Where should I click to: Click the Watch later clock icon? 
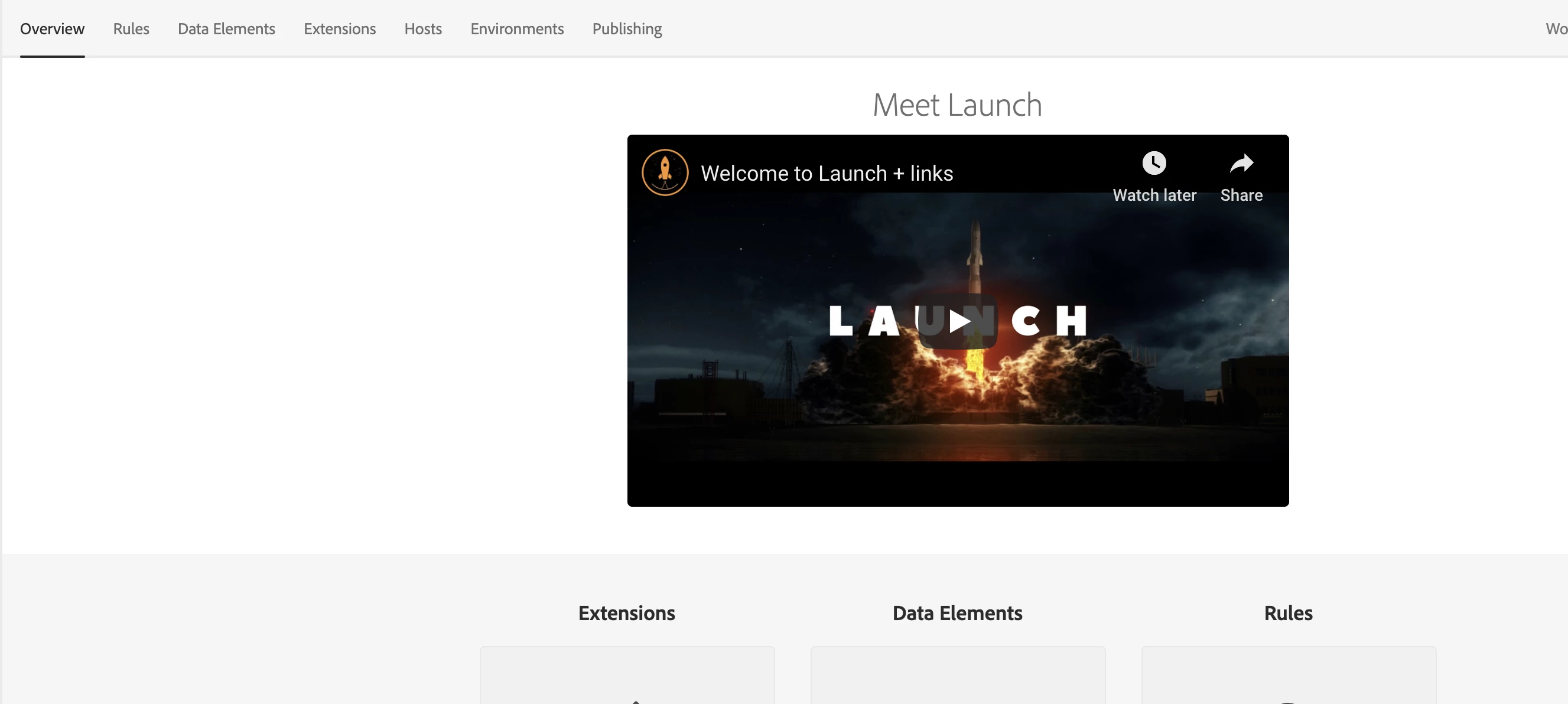[1153, 163]
